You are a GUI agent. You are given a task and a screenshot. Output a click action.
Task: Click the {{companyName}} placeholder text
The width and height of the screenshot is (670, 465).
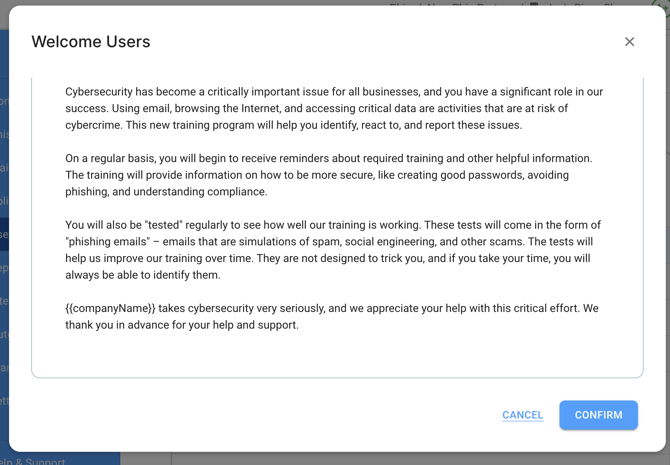pos(110,308)
